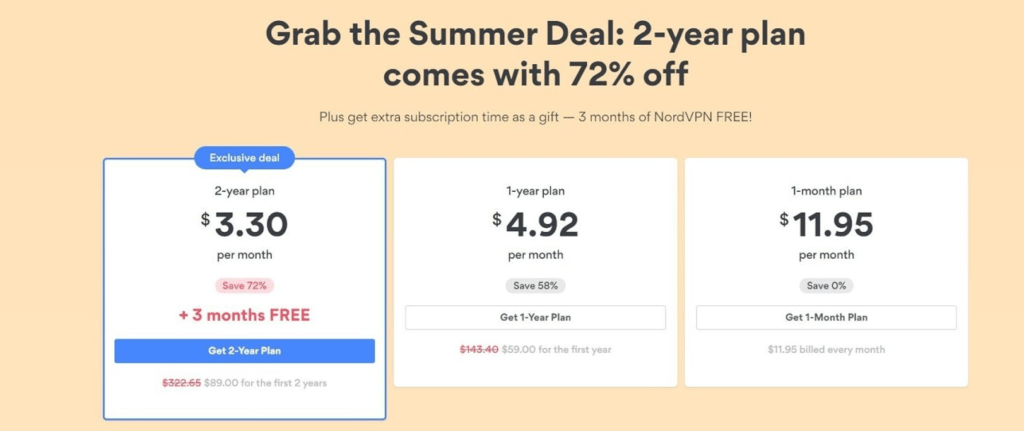Click the $11.95 per month price
Screen dimensions: 1024x431
click(826, 225)
